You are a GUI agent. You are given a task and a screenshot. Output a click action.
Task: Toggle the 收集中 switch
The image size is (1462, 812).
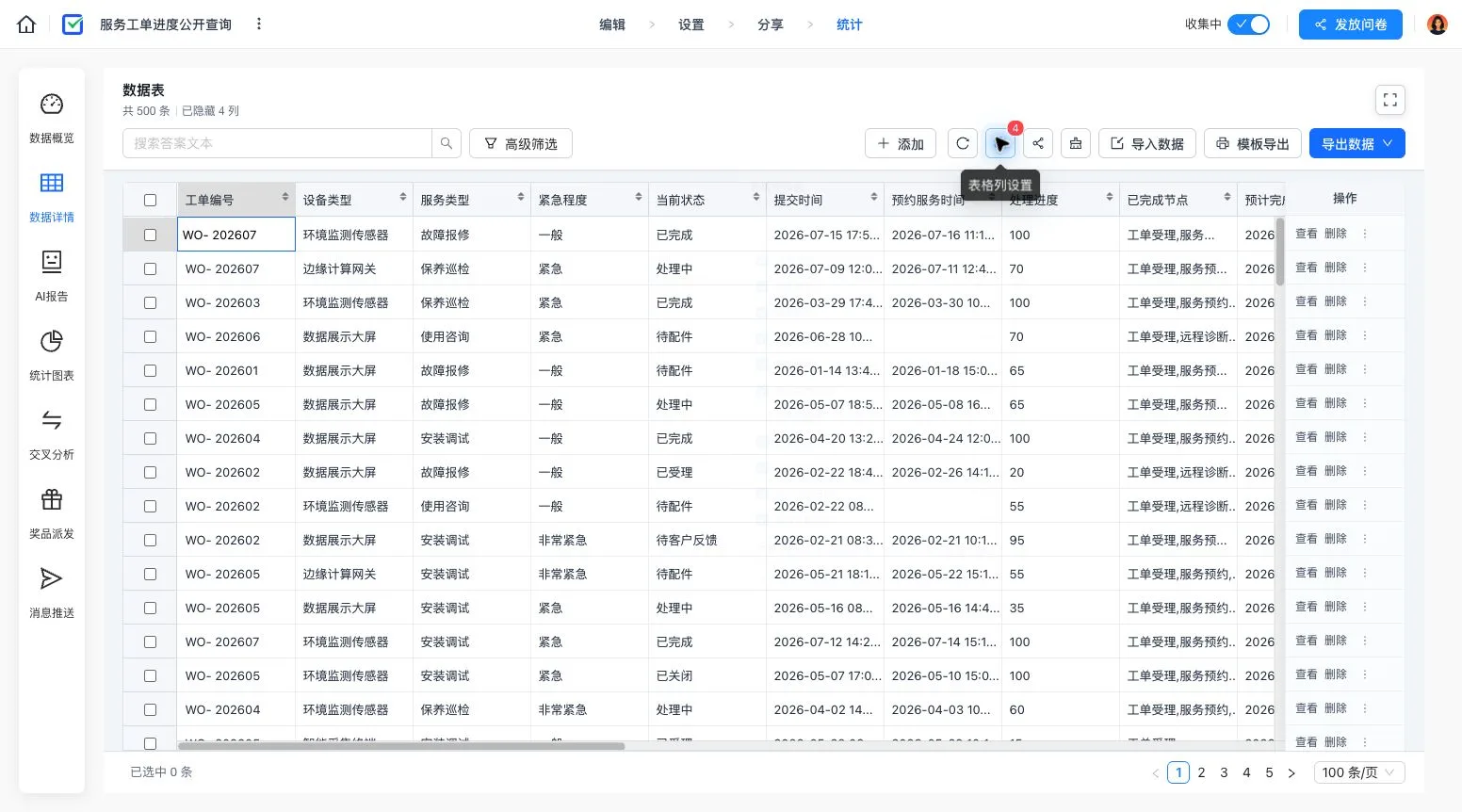1249,24
